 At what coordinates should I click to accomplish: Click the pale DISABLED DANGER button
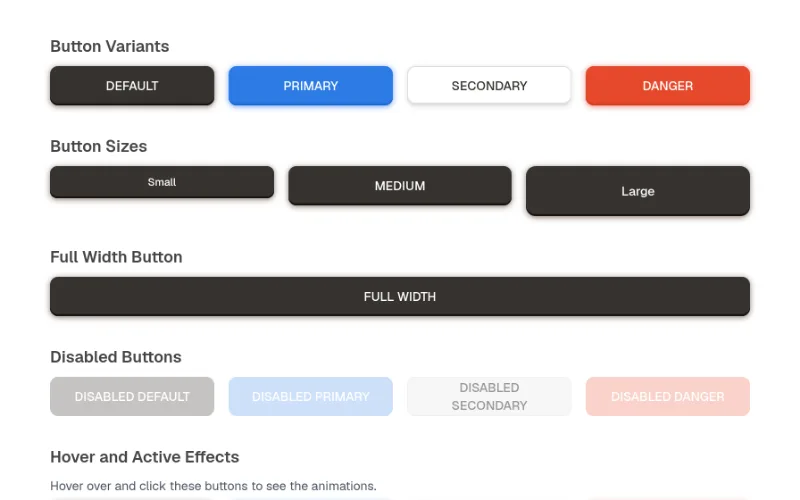(x=668, y=396)
